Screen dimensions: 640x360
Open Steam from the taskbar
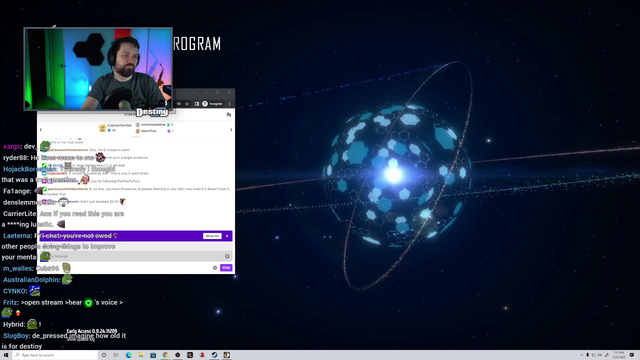[214, 355]
